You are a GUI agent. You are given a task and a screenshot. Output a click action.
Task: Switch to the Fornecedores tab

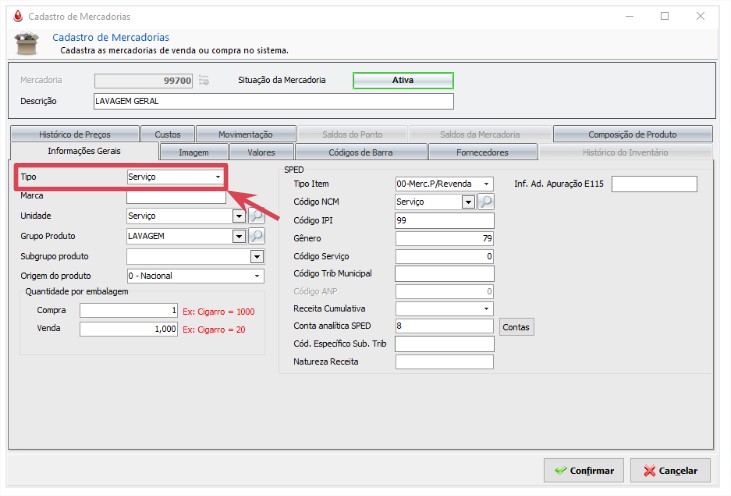coord(483,152)
